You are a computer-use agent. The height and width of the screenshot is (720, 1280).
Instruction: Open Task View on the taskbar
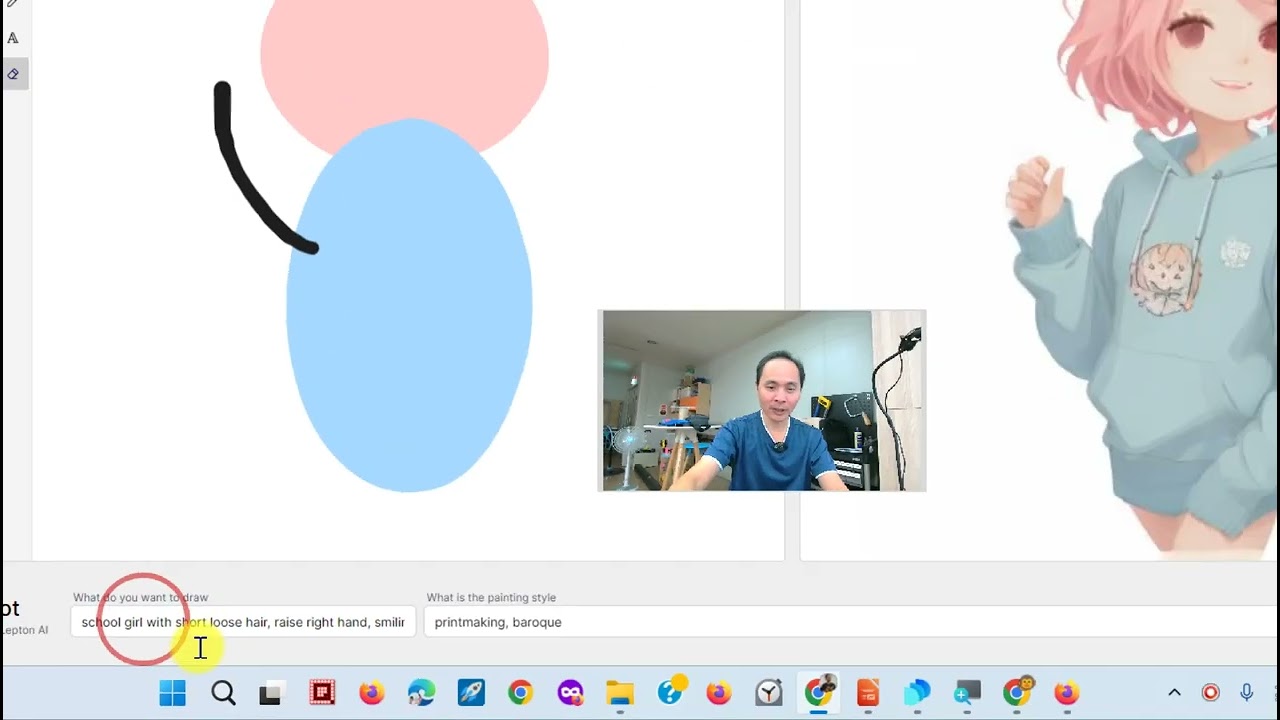coord(271,693)
